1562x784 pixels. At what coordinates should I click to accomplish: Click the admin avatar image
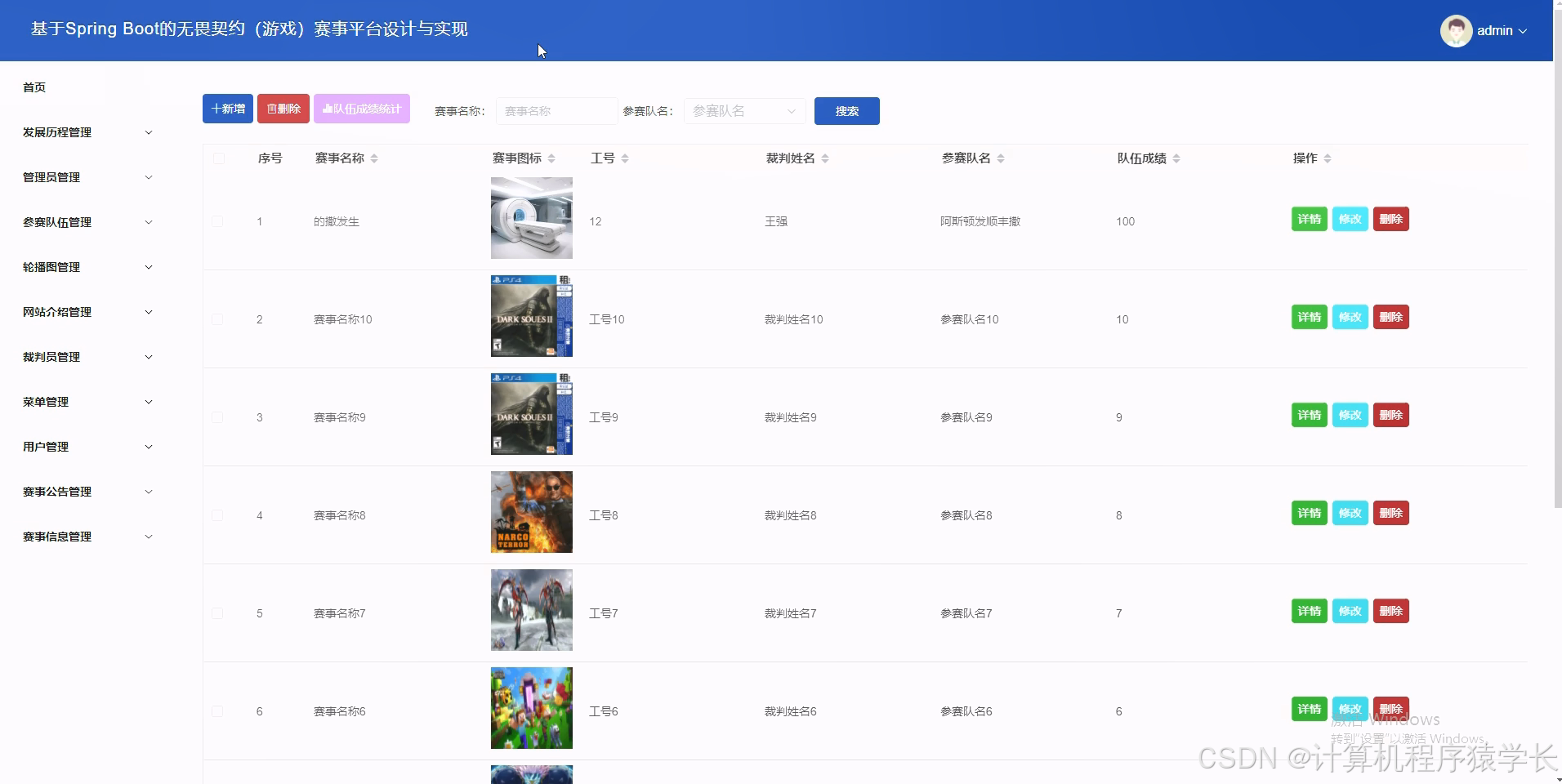(1456, 30)
